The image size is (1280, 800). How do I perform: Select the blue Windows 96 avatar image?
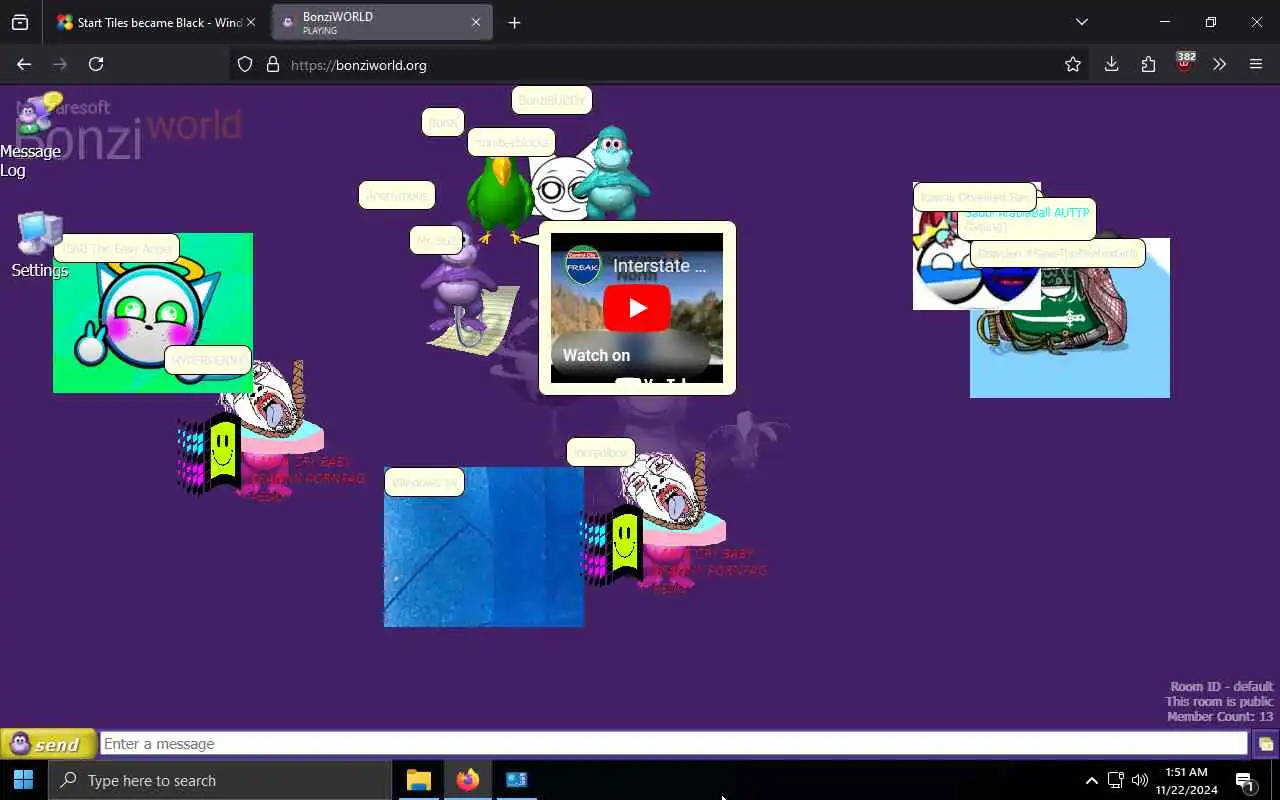[x=484, y=547]
